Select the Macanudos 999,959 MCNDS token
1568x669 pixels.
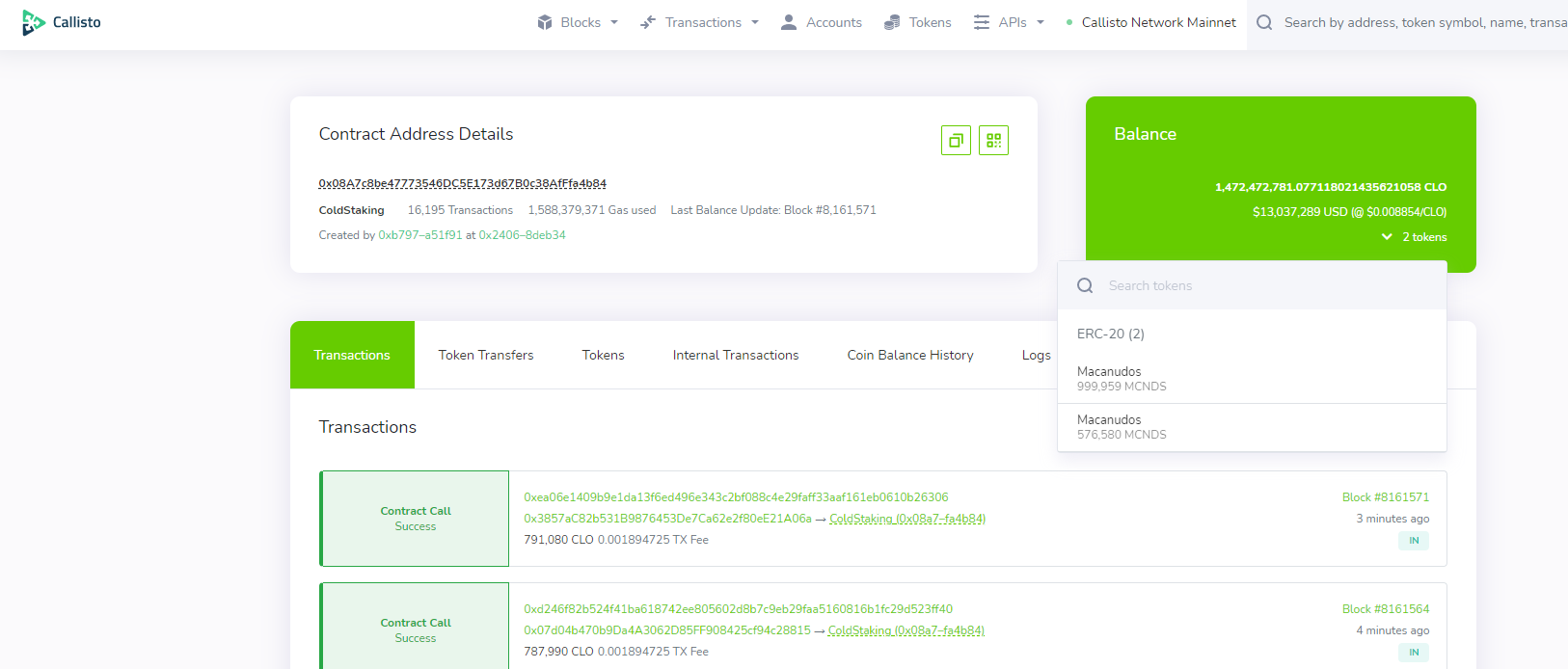click(1252, 379)
